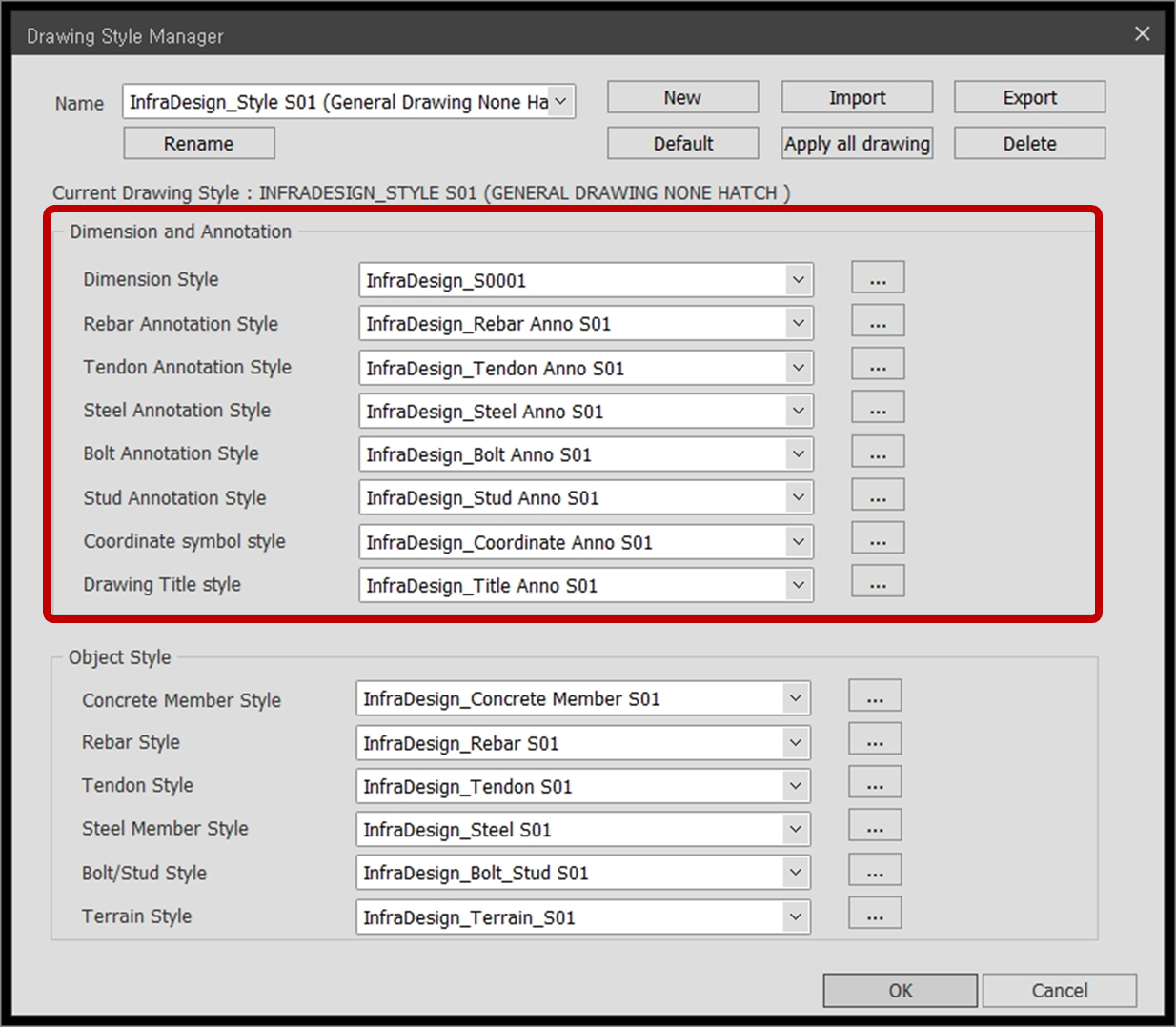1176x1027 pixels.
Task: Click the Rename button
Action: 199,143
